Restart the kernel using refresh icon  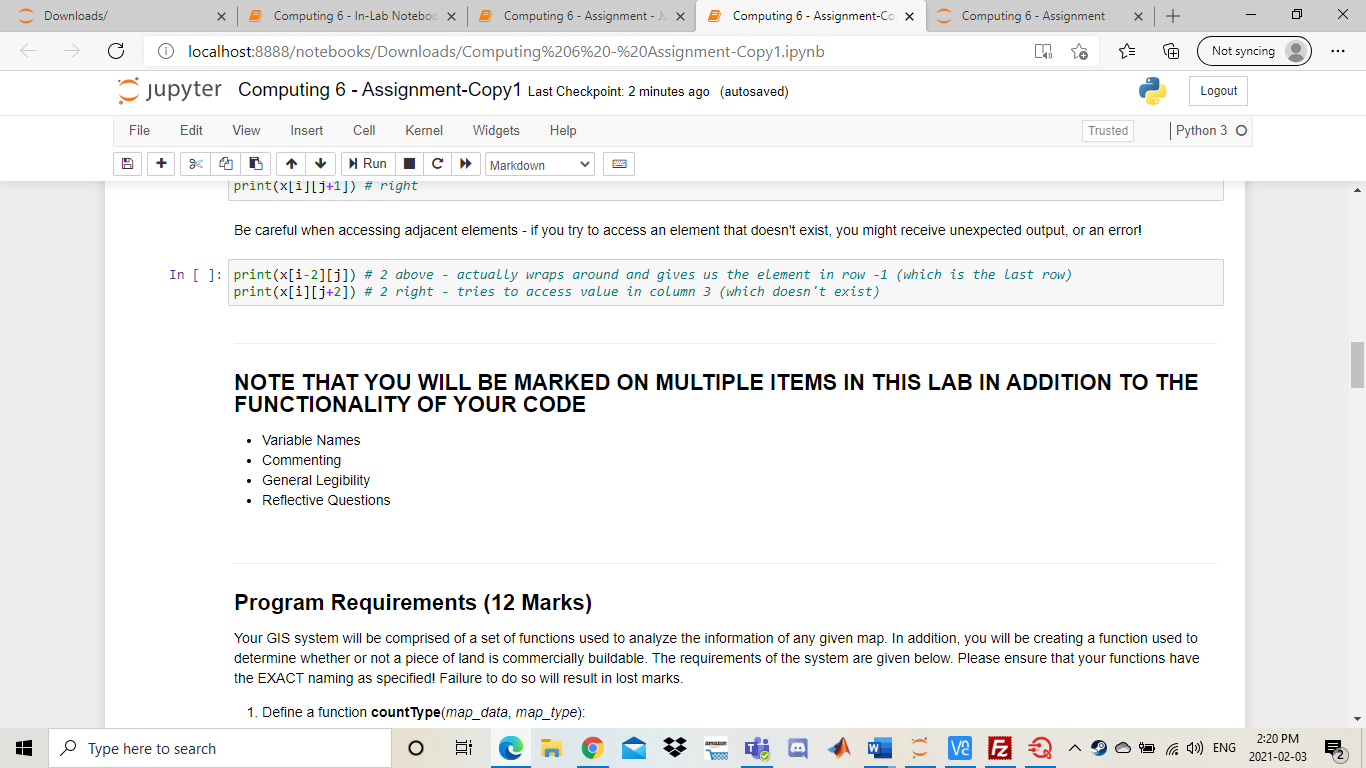pyautogui.click(x=437, y=164)
